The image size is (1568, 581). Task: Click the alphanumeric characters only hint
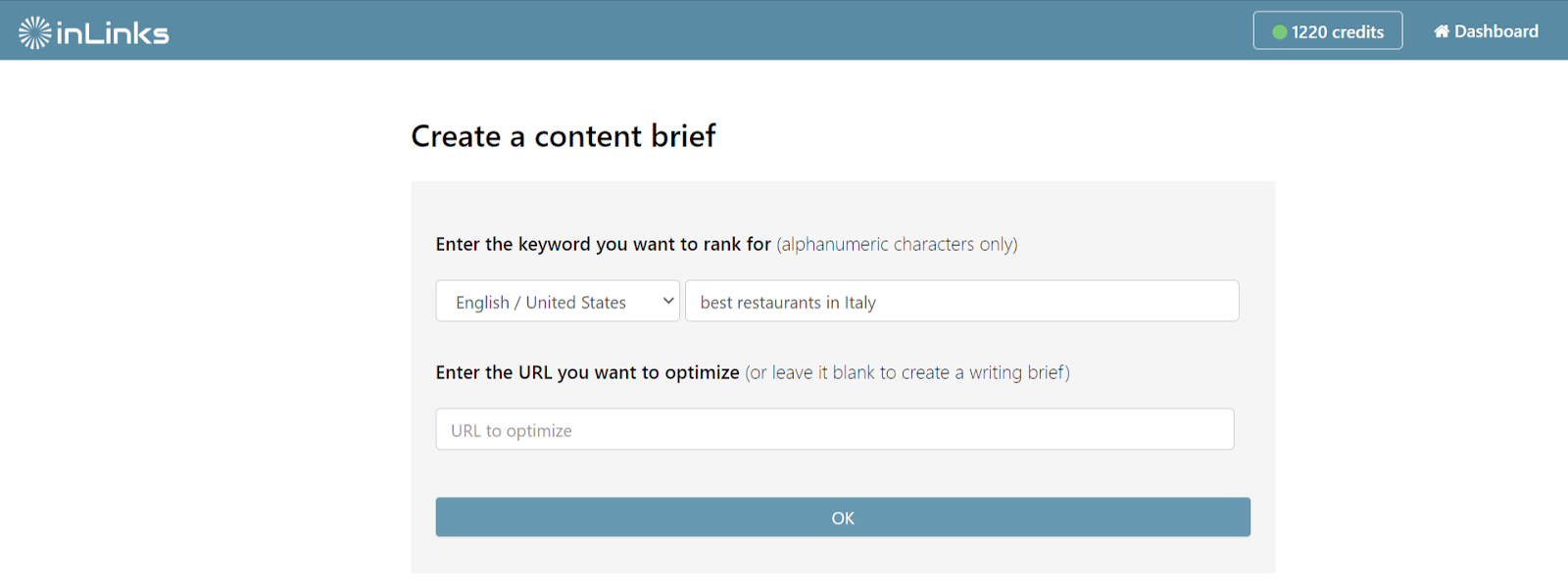[897, 244]
